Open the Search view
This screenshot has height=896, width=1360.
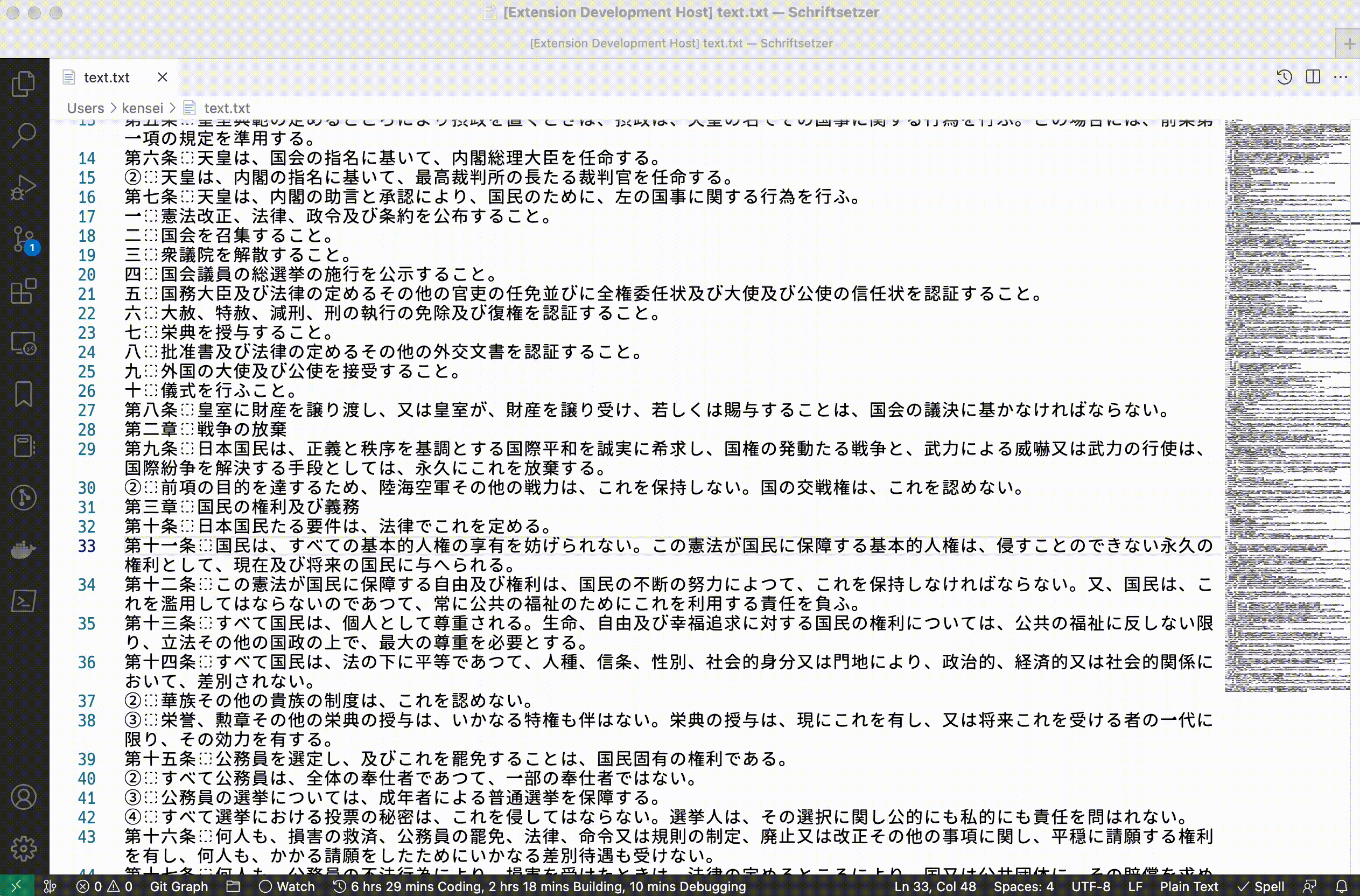24,136
